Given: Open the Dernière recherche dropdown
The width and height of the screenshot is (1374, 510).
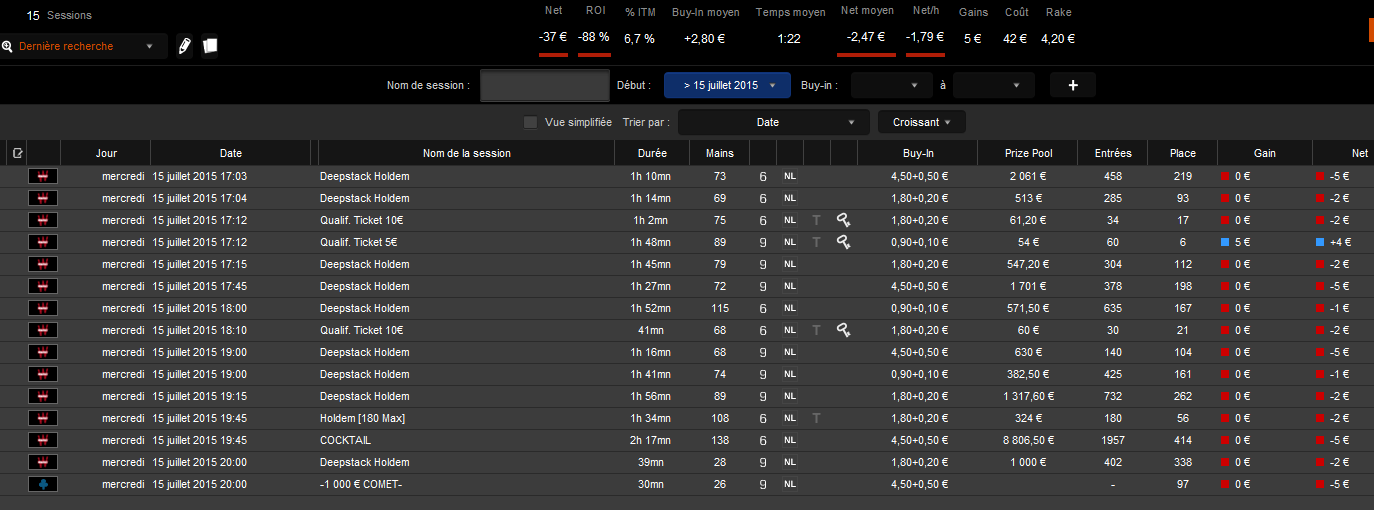Looking at the screenshot, I should click(x=84, y=46).
